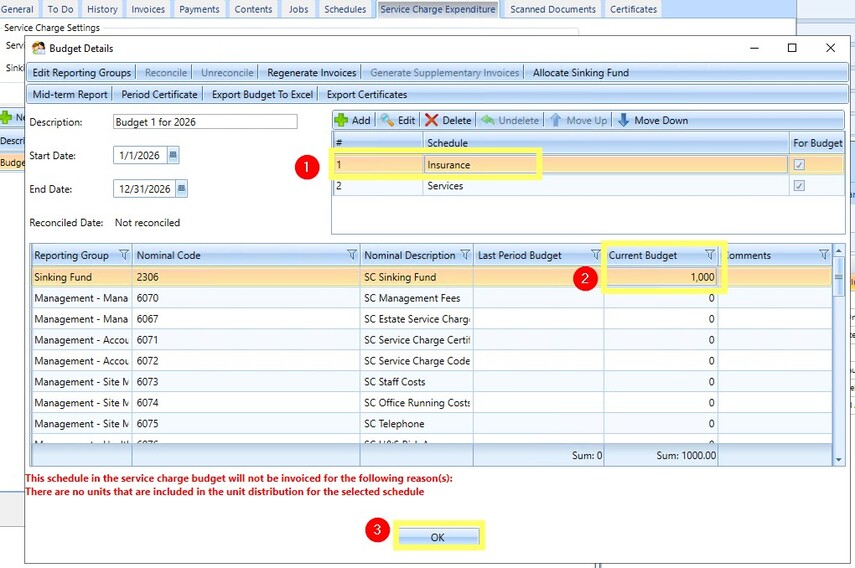Click the Edit pencil icon
Image resolution: width=855 pixels, height=568 pixels.
click(387, 120)
